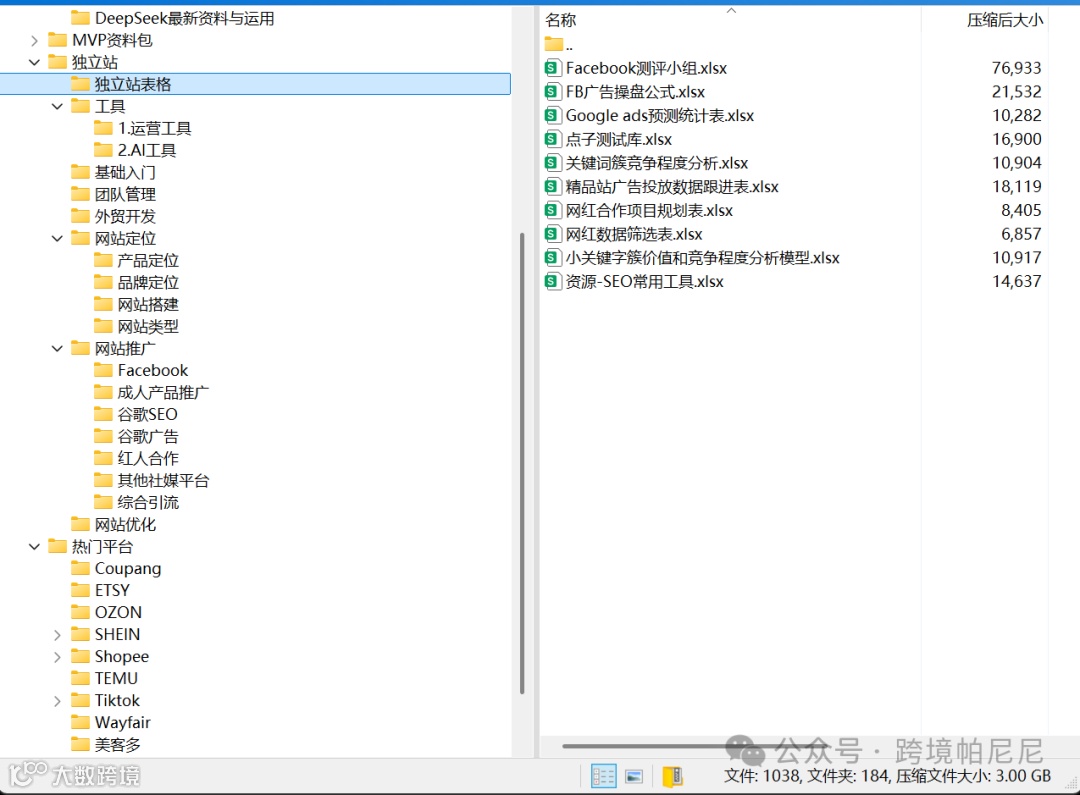Open the parent folder '..' icon
The image size is (1080, 795).
click(553, 44)
